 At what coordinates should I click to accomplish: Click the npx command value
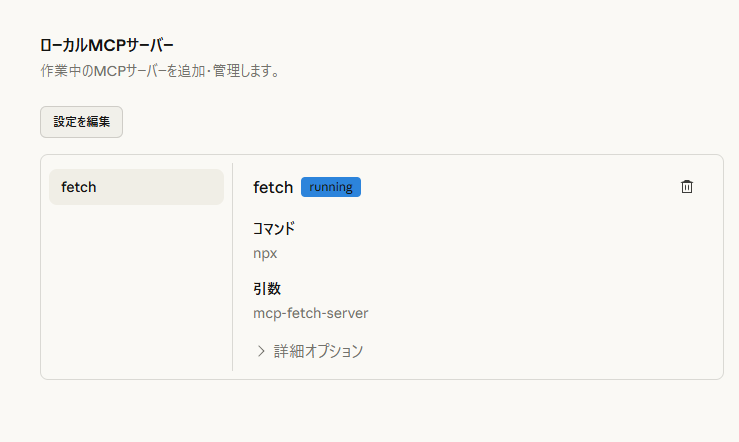tap(265, 253)
